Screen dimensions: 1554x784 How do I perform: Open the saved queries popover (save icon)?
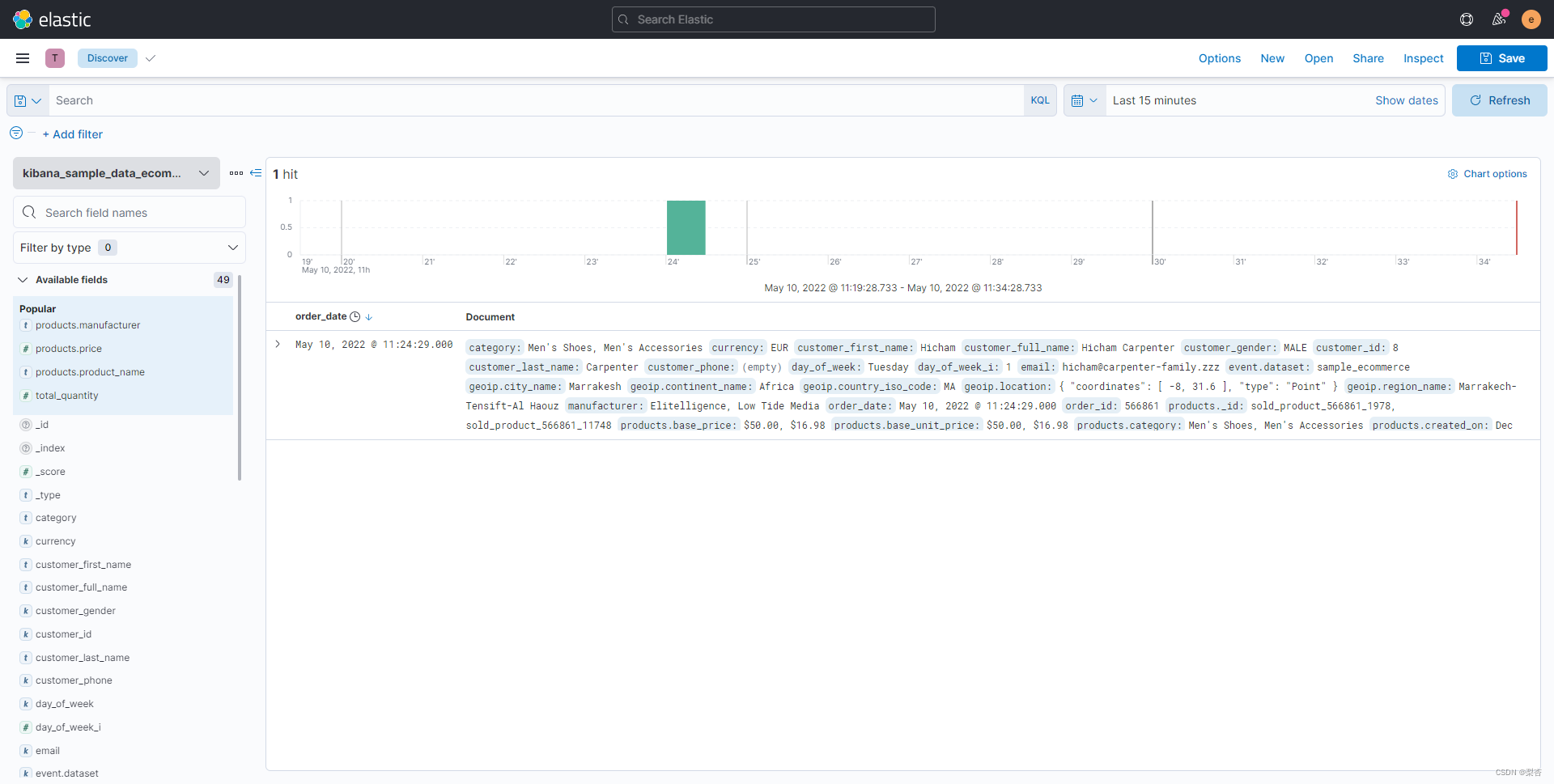coord(26,100)
